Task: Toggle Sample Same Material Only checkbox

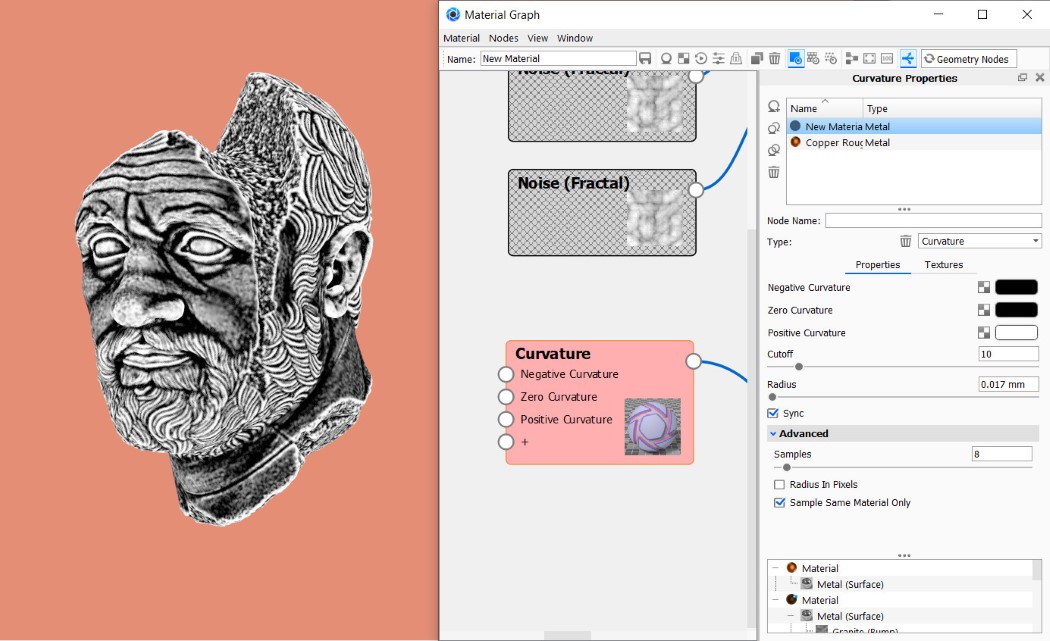Action: tap(780, 503)
